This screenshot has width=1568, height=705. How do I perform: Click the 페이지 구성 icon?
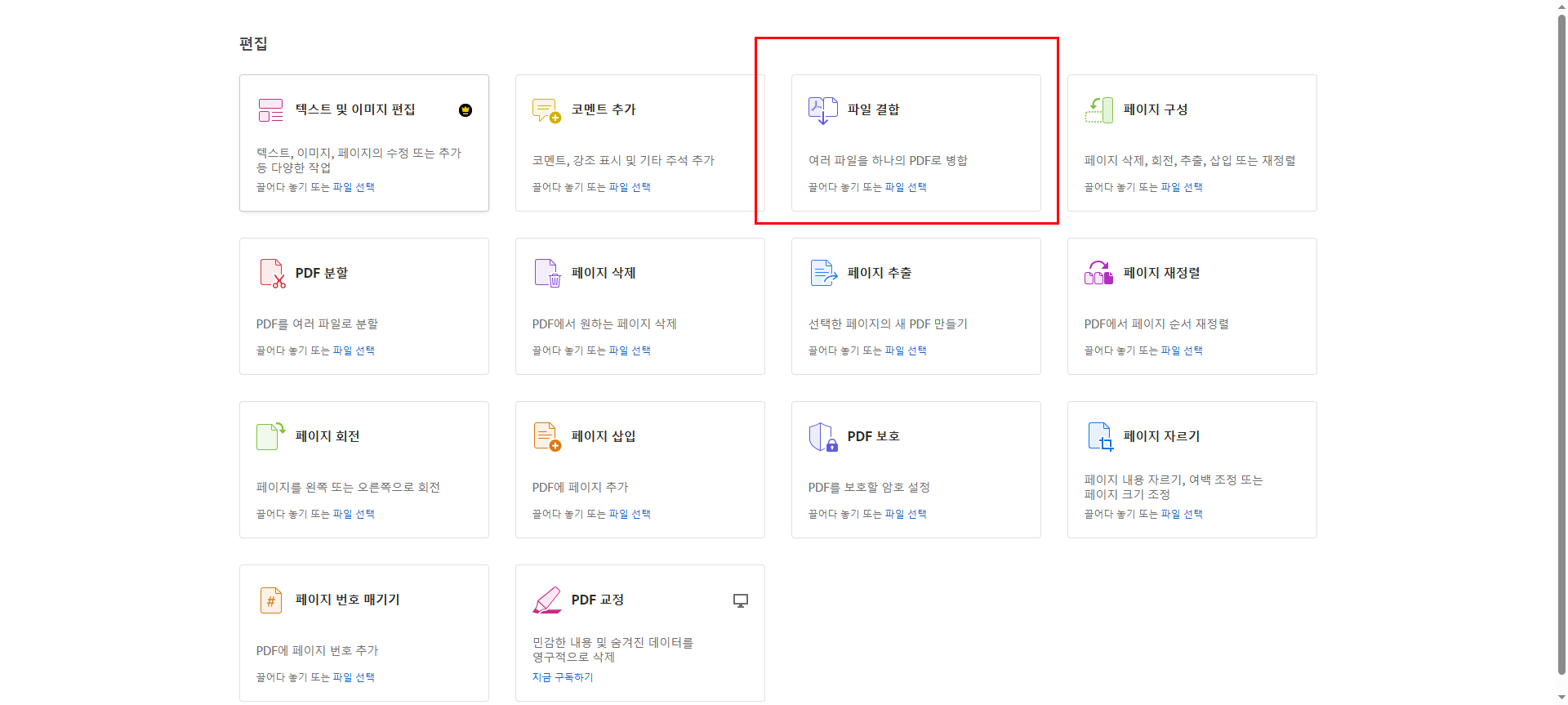1098,110
